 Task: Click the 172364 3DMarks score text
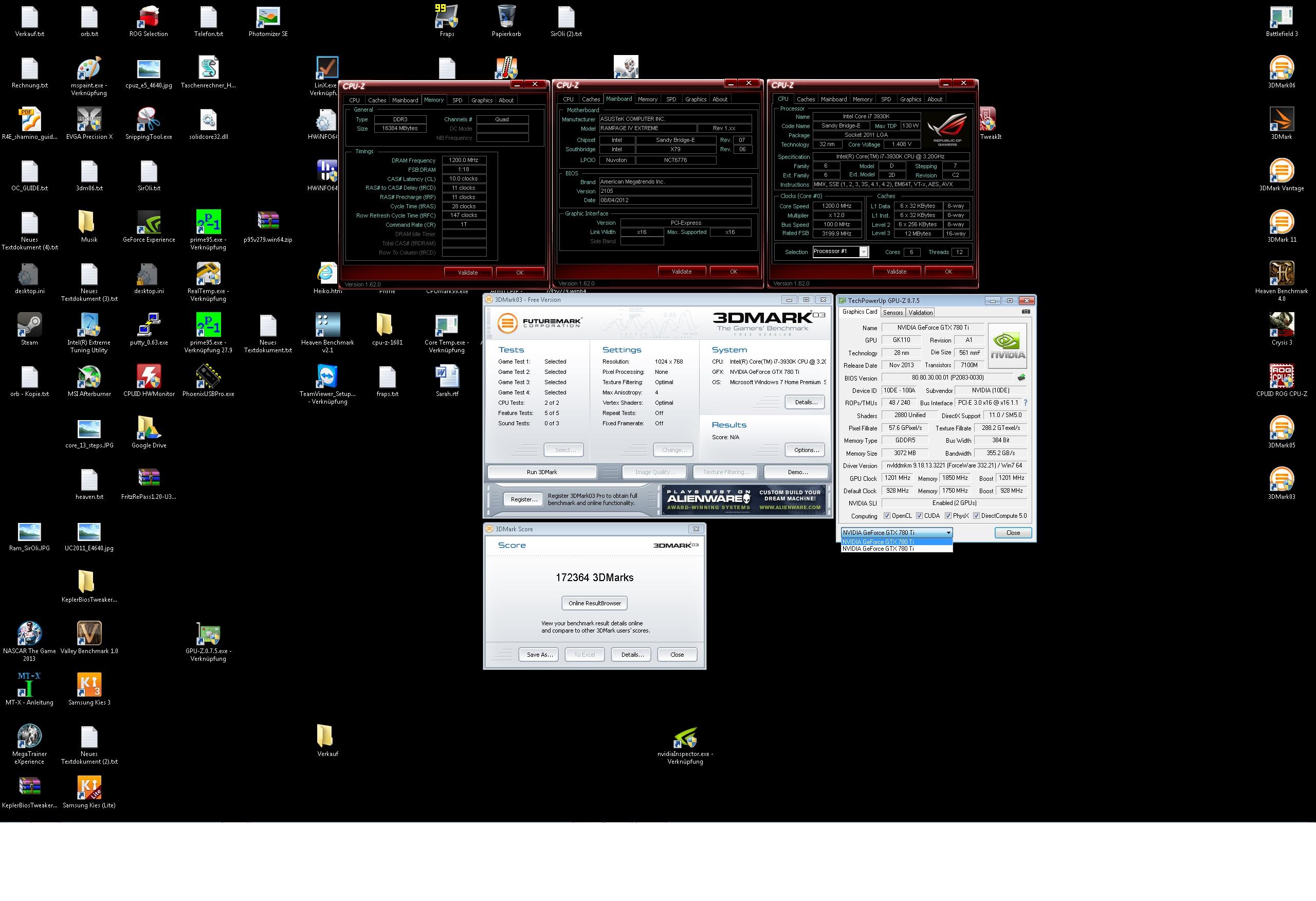click(x=595, y=578)
